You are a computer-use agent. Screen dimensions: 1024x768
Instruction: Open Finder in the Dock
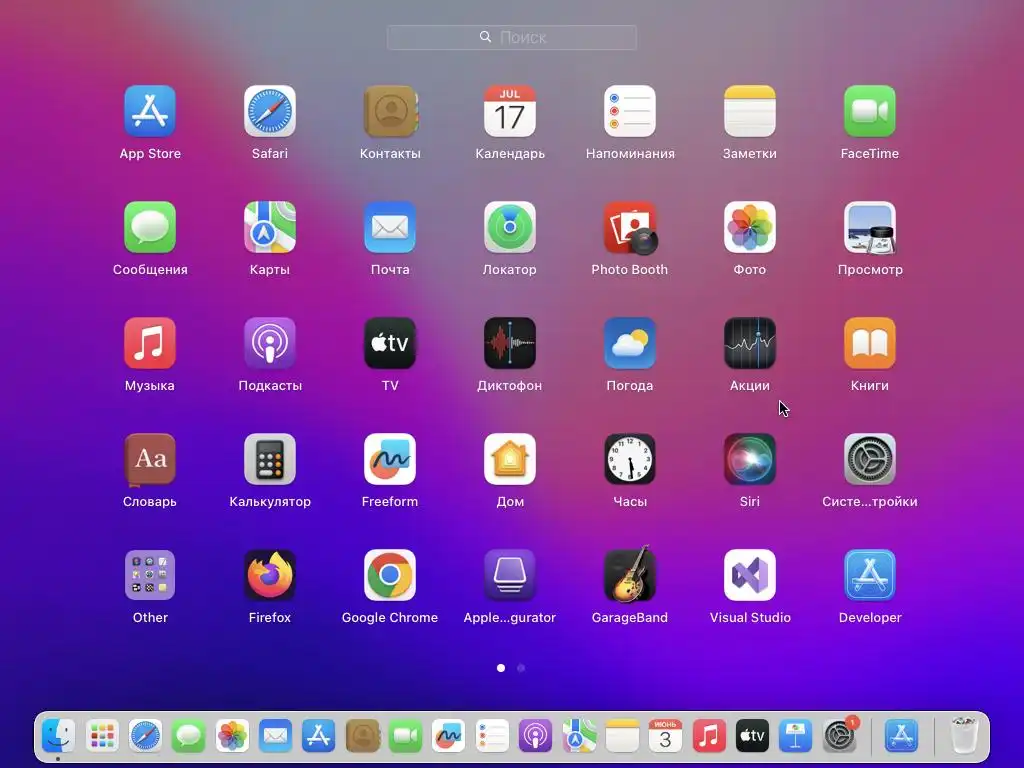point(59,736)
